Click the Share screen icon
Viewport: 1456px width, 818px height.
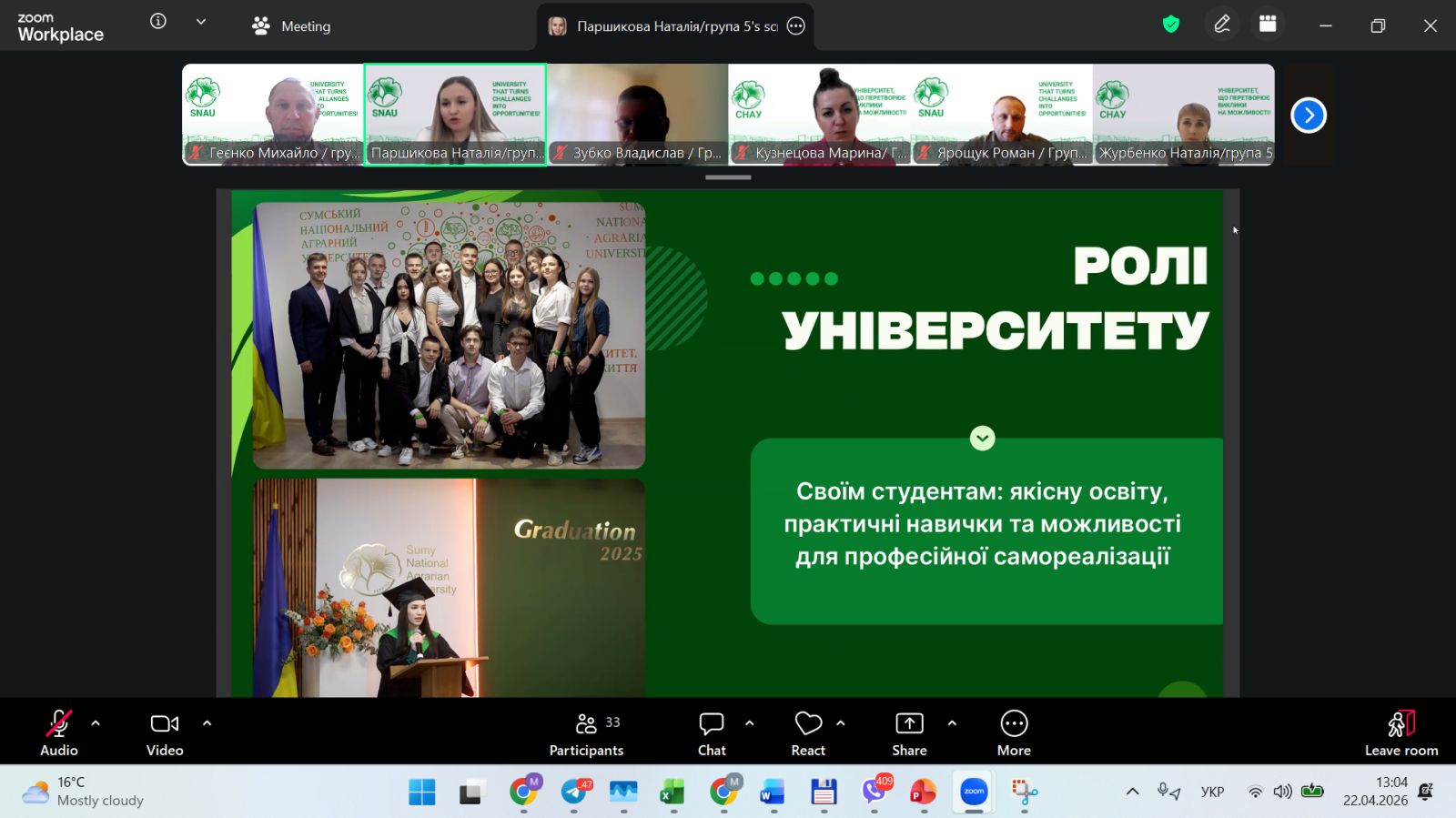[x=909, y=733]
